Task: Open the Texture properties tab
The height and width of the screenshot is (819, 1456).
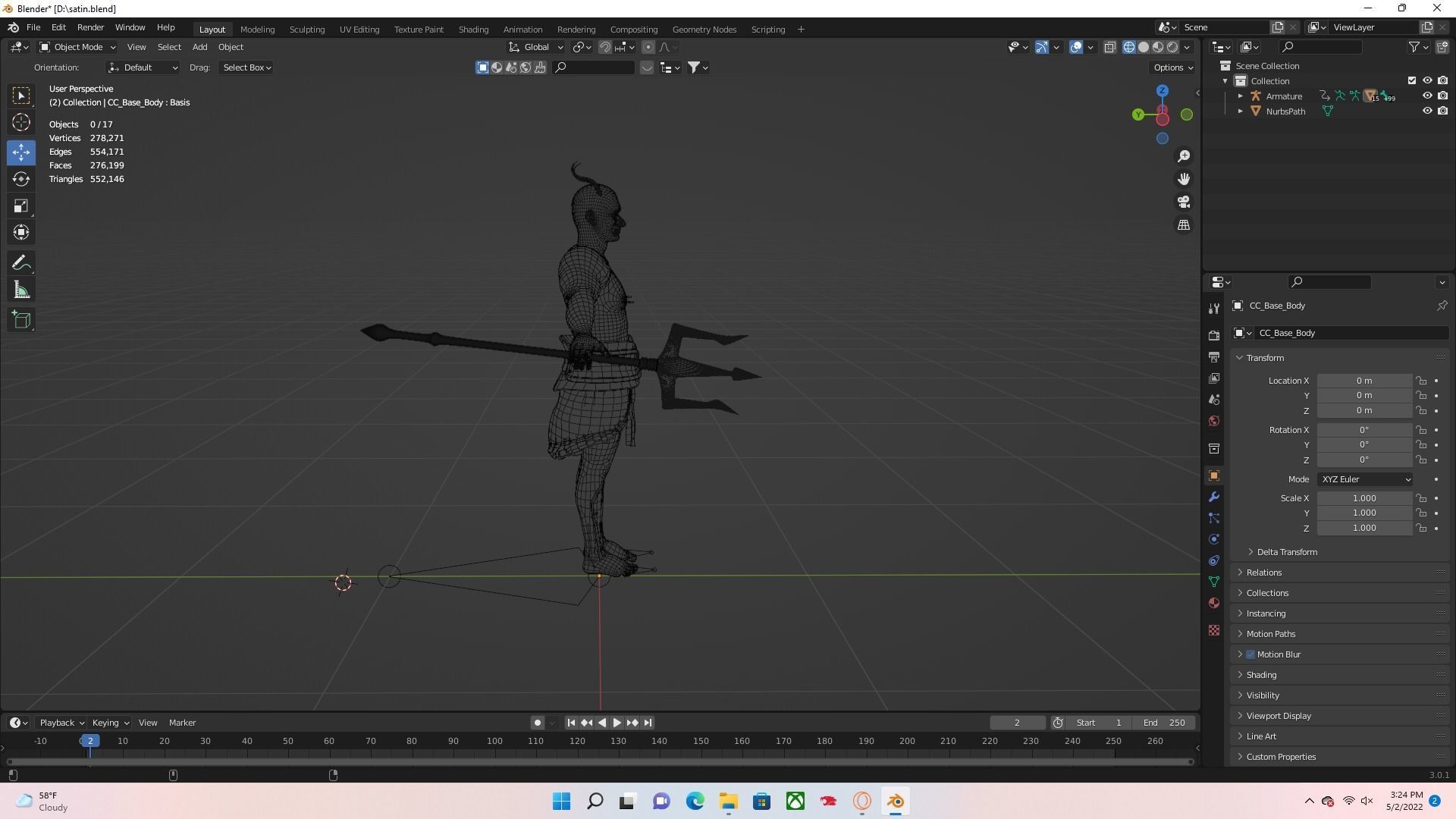Action: (1214, 630)
